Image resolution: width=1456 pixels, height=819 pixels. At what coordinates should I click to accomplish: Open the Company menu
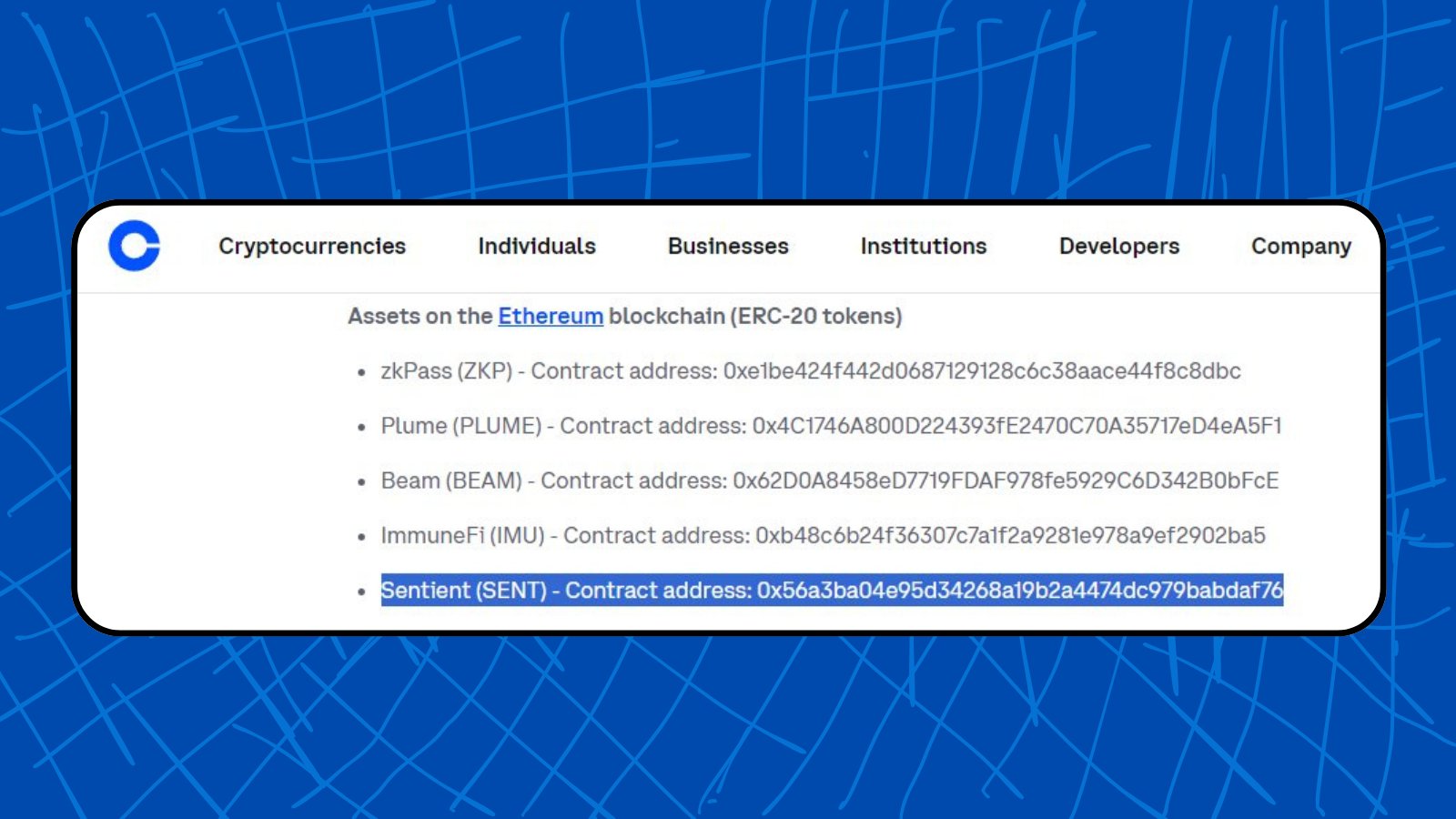pos(1301,247)
